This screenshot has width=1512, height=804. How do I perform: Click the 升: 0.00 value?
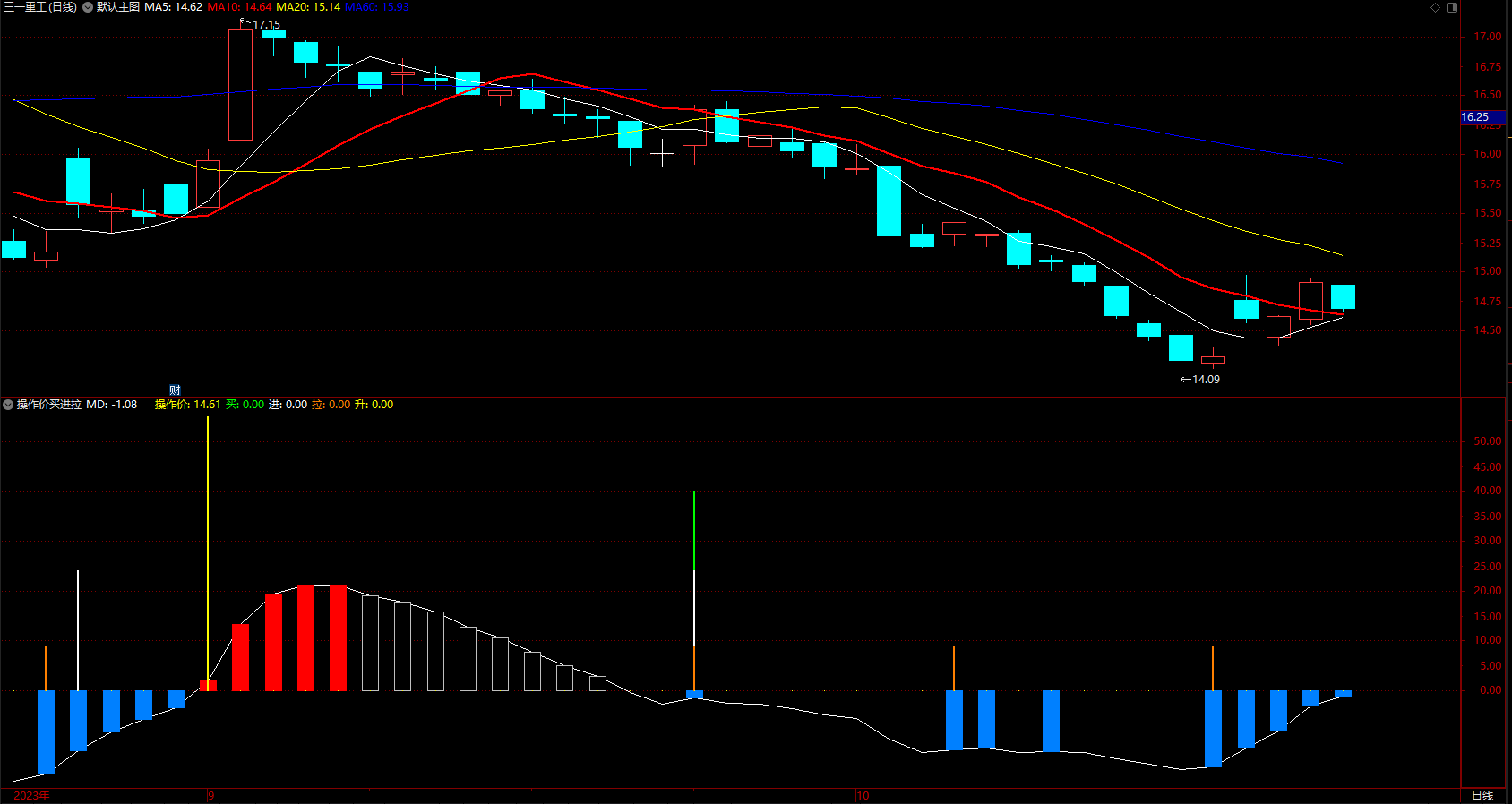coord(374,405)
